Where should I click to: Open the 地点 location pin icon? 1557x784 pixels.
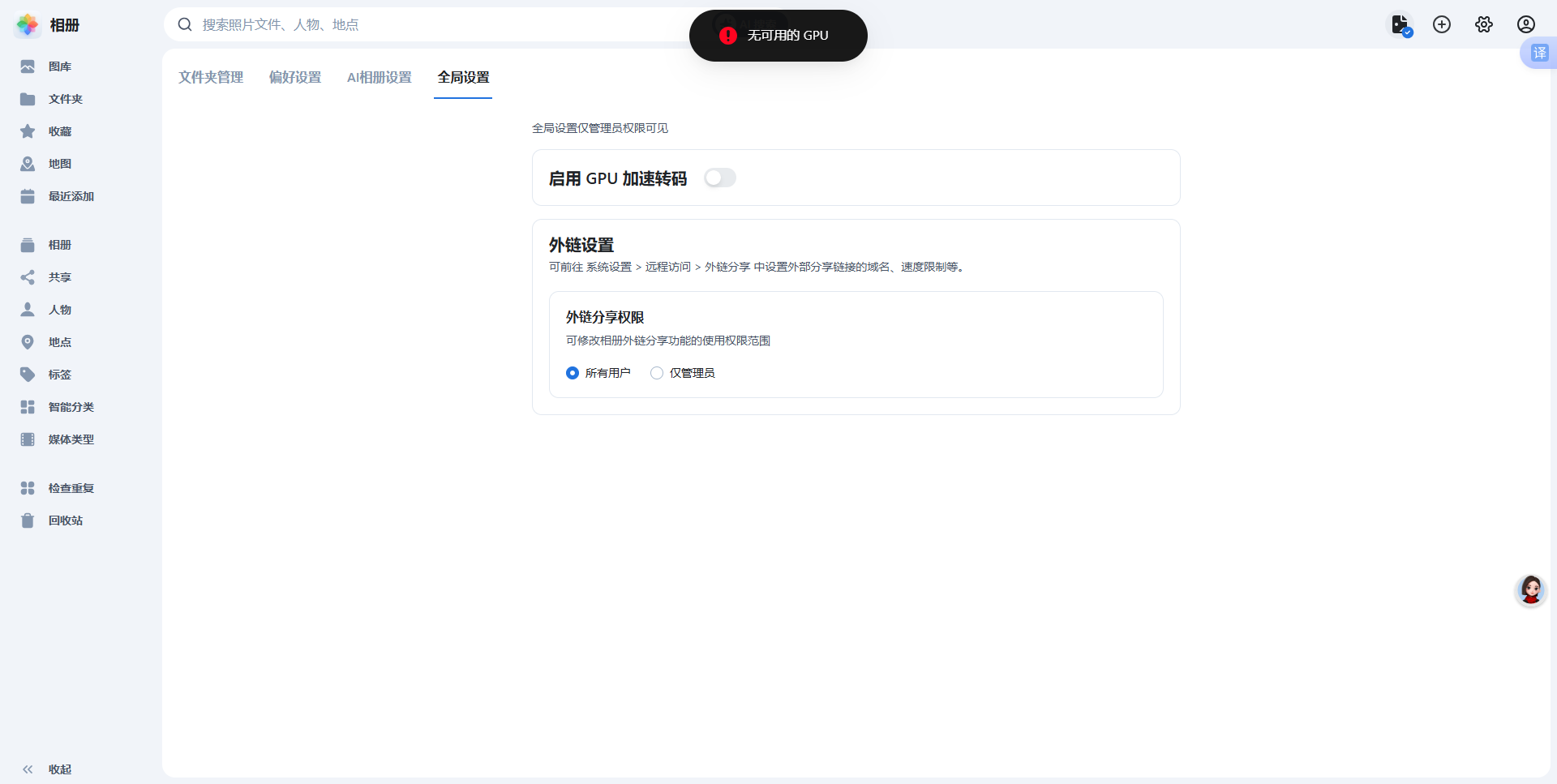[28, 342]
